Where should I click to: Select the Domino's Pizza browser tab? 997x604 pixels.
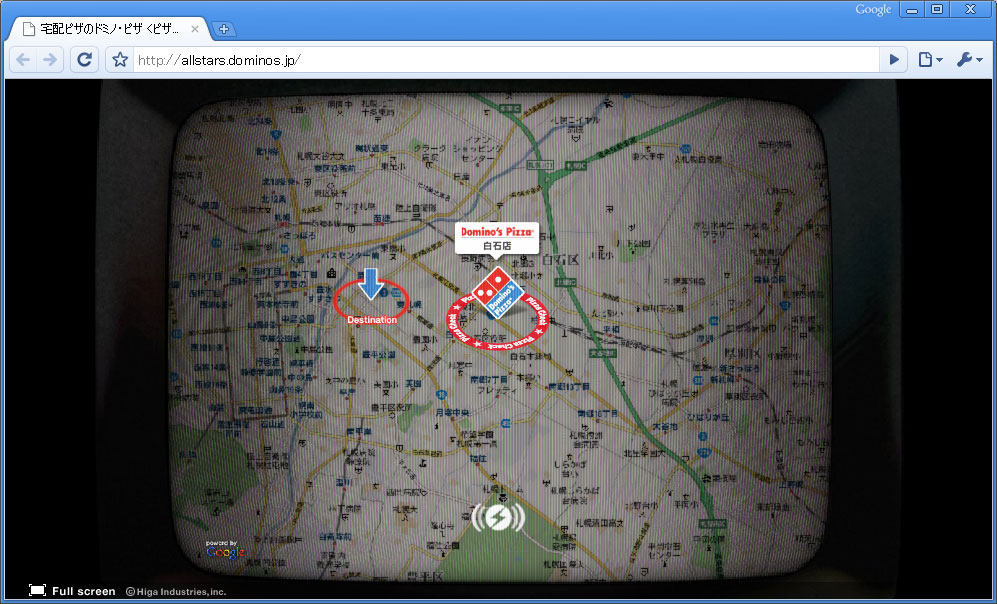click(x=109, y=29)
